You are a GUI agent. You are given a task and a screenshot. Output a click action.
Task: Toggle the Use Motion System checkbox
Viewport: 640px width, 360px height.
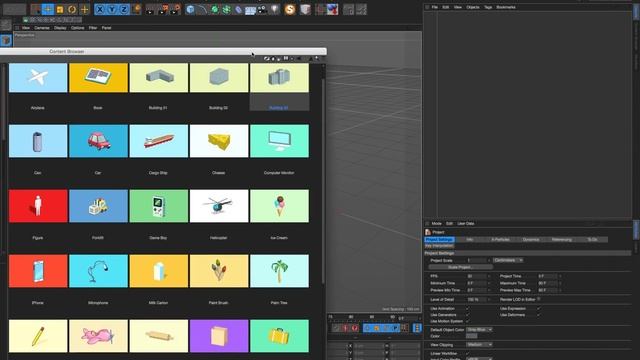click(468, 321)
